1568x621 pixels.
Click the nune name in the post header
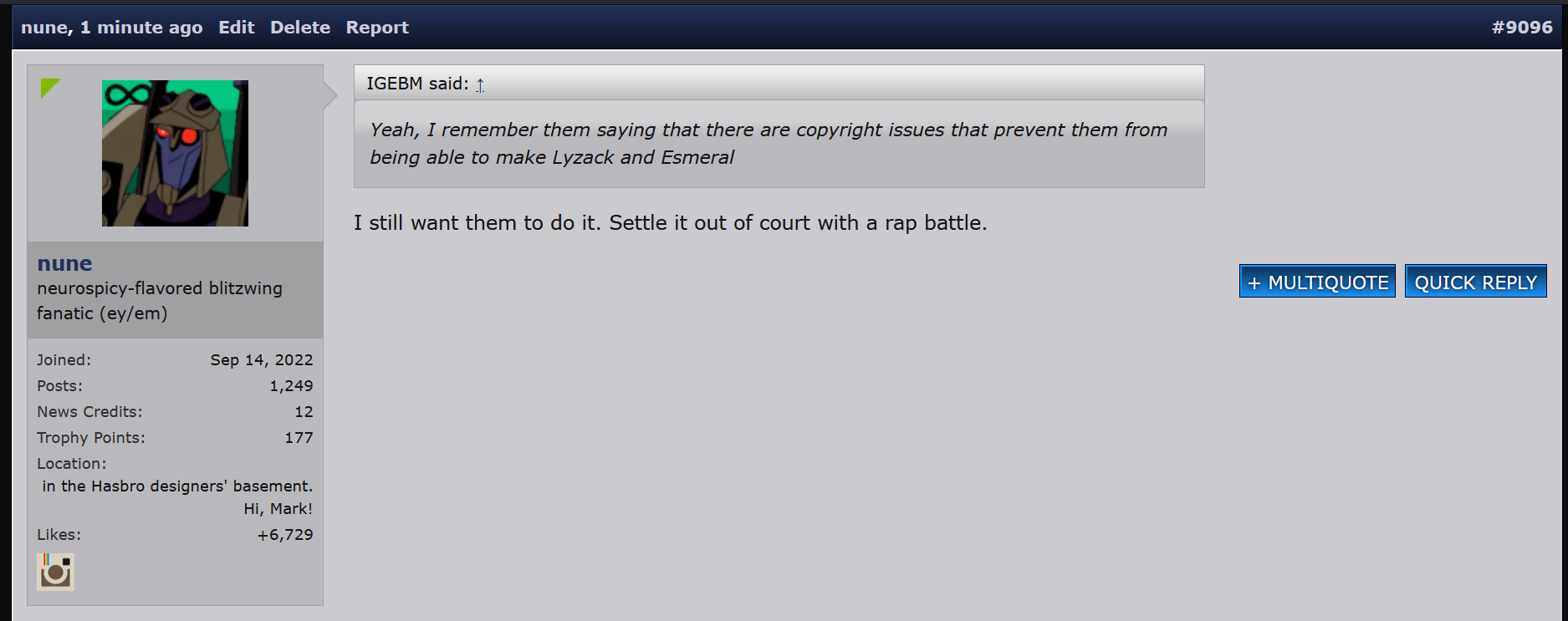(x=44, y=28)
